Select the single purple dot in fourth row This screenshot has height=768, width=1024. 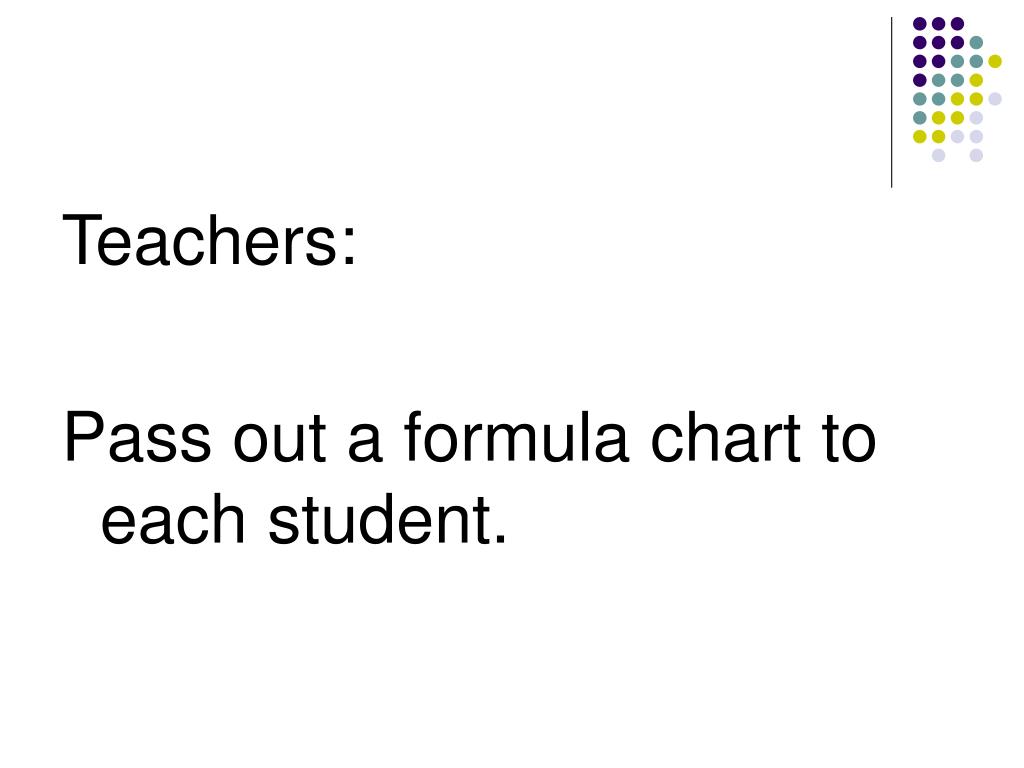(920, 80)
